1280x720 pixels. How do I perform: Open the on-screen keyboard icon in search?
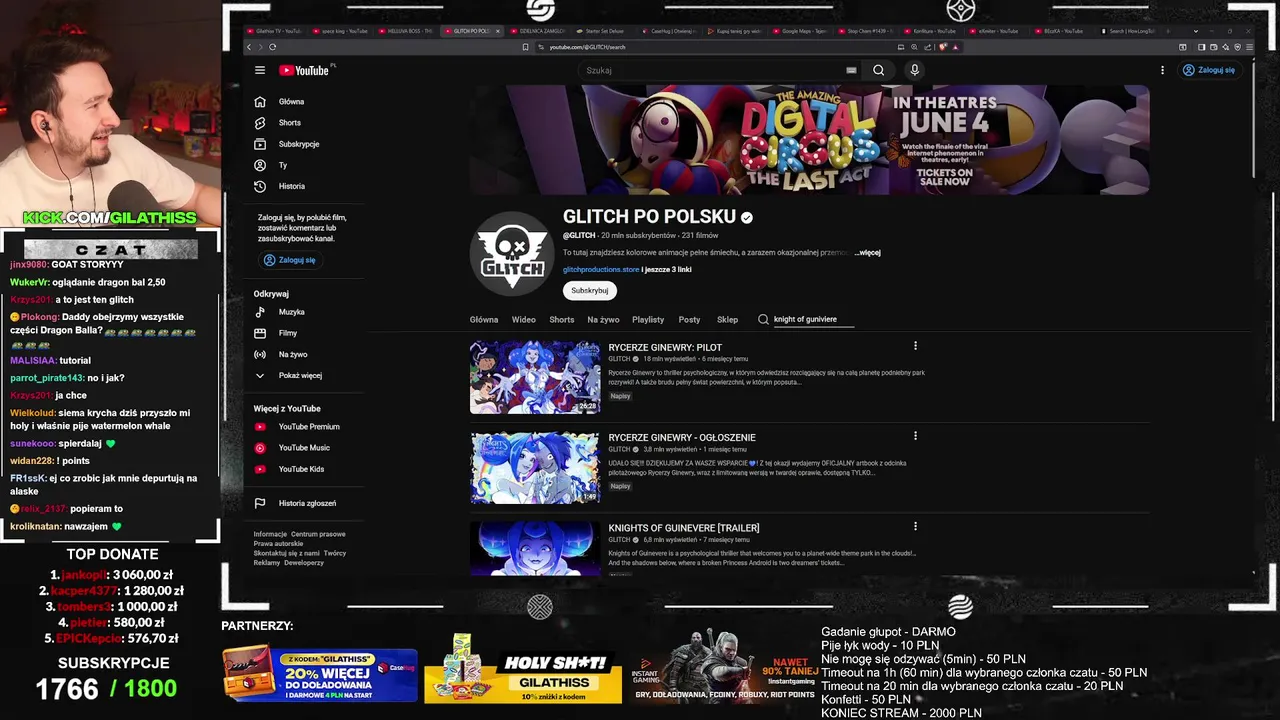click(851, 70)
